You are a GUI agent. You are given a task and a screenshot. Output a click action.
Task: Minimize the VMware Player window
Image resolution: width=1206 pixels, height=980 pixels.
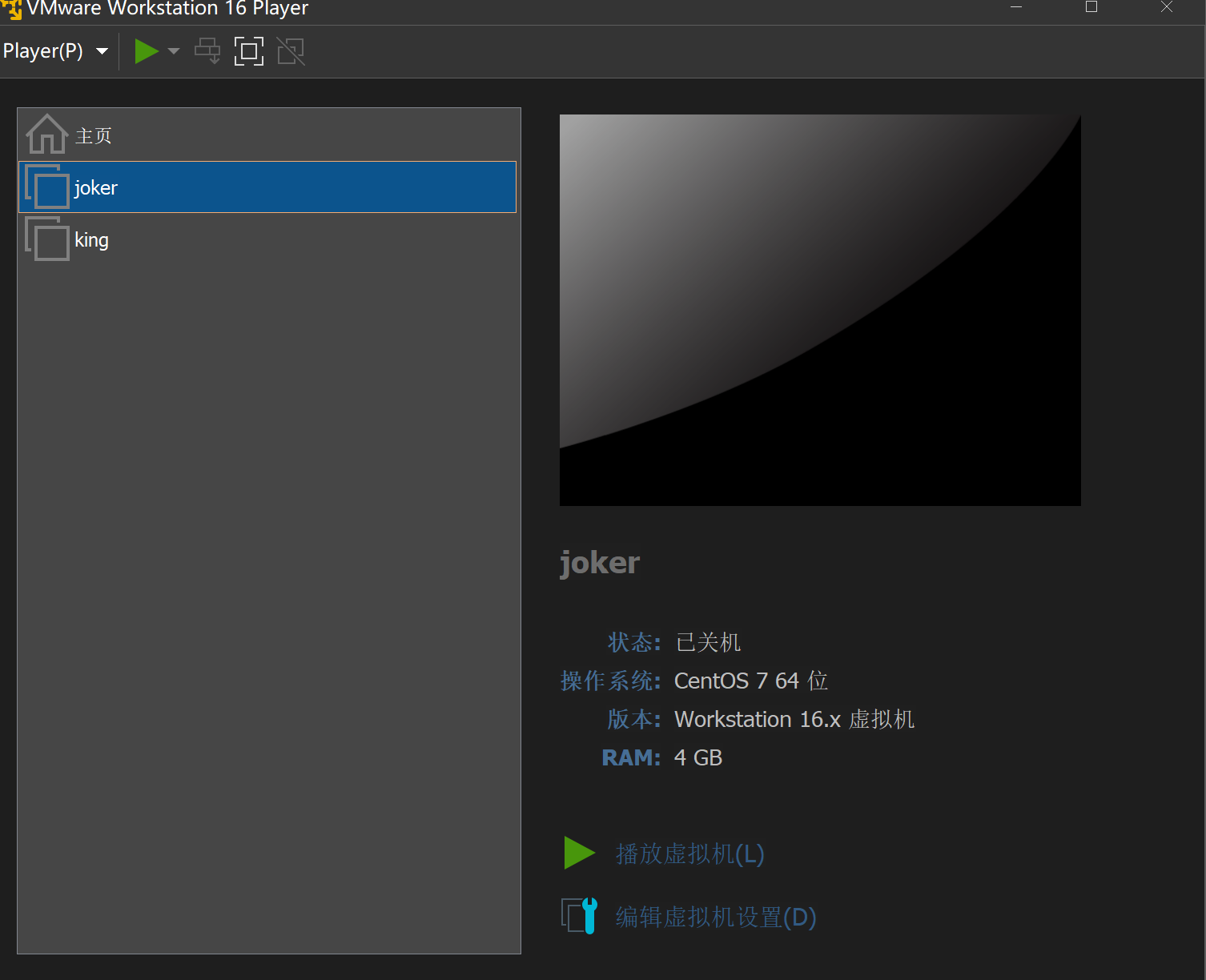click(1016, 7)
